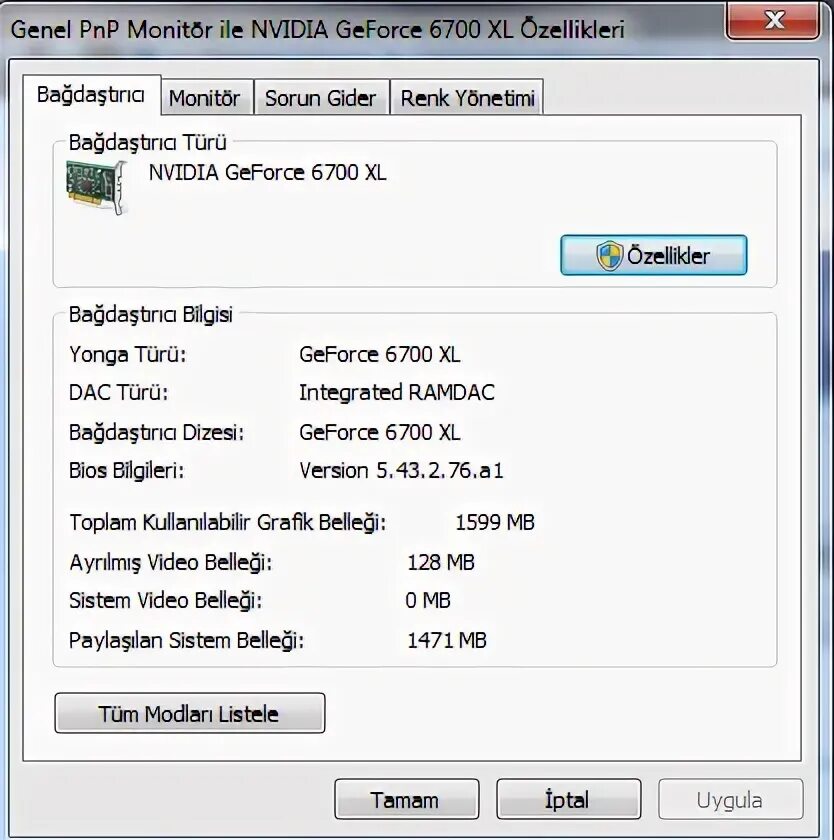Click the Uygula button
Viewport: 834px width, 840px height.
click(731, 799)
